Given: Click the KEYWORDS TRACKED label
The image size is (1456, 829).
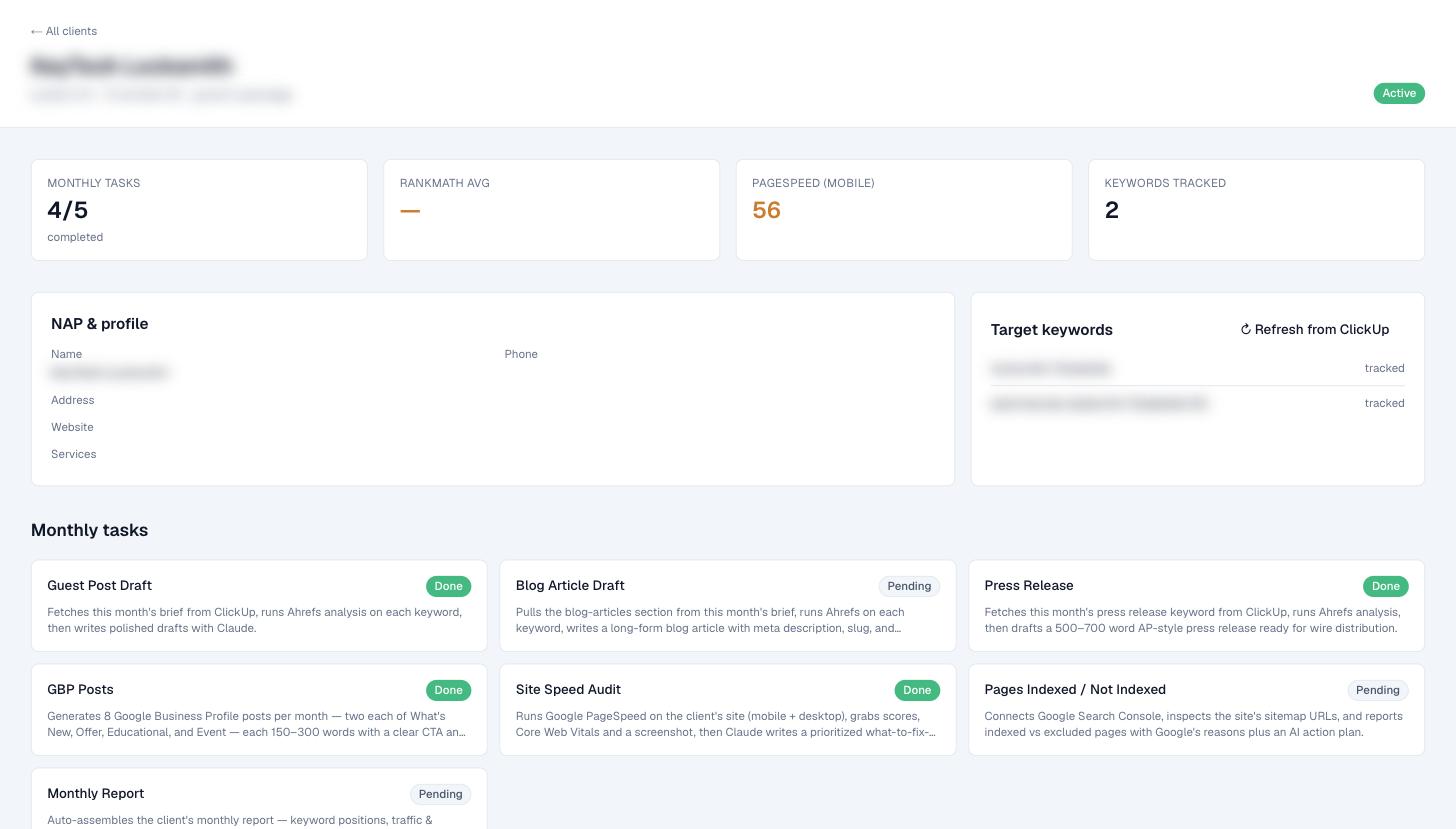Looking at the screenshot, I should point(1165,183).
